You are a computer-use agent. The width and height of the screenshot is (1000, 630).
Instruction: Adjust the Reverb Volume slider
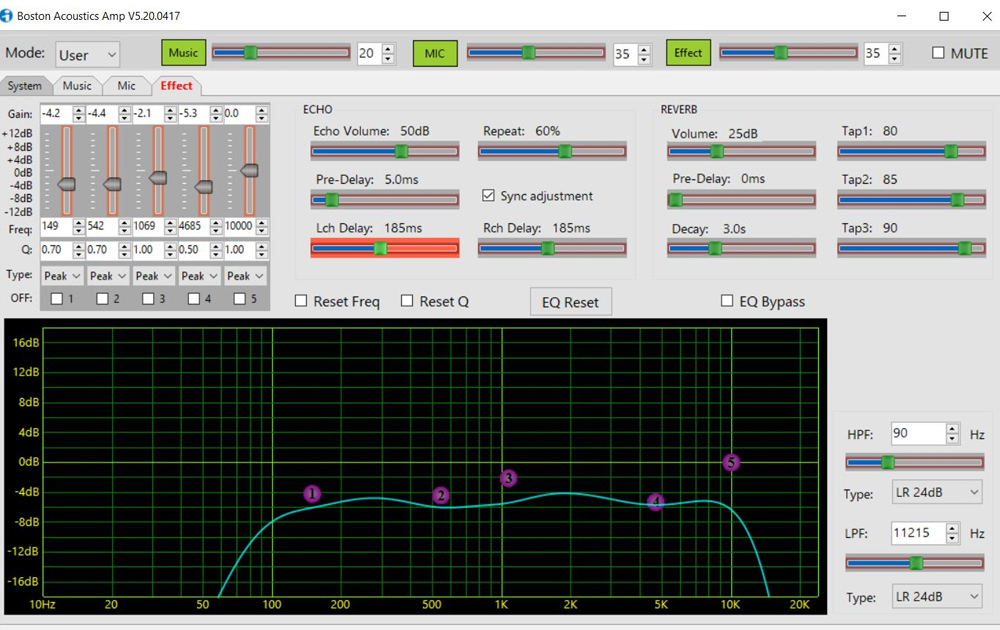point(742,151)
